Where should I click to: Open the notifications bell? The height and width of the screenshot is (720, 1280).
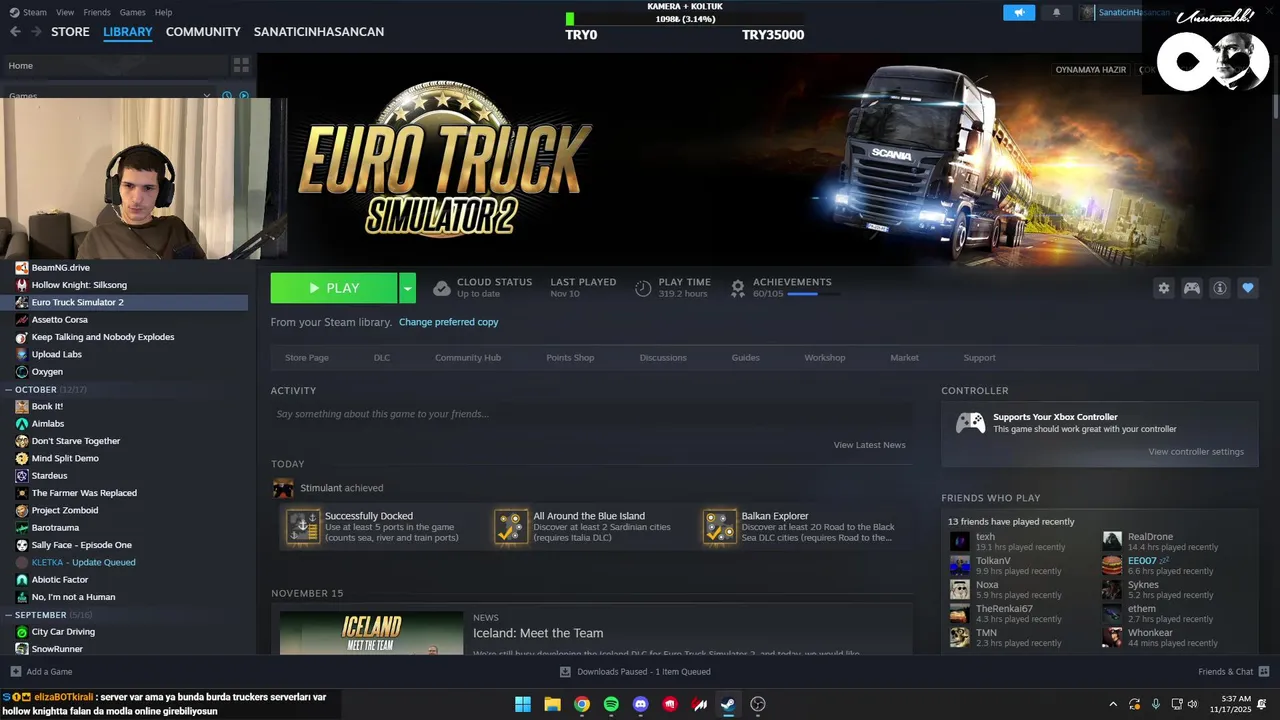tap(1056, 12)
